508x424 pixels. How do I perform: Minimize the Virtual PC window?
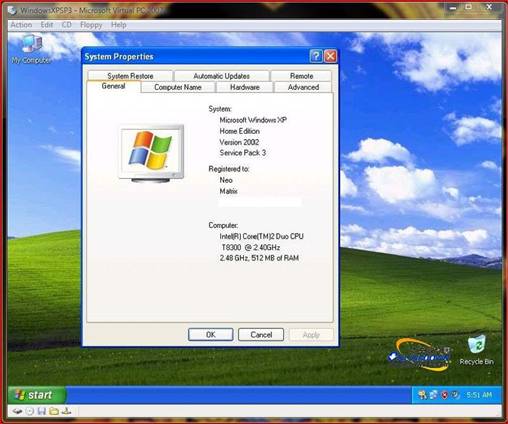pos(453,7)
